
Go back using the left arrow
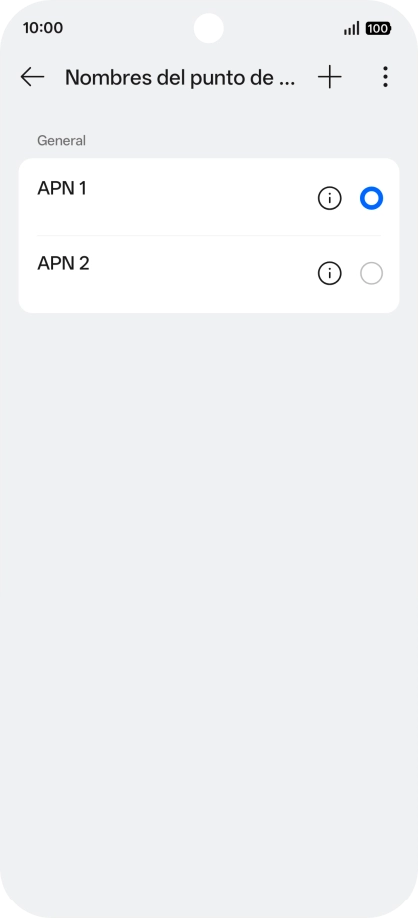[x=32, y=77]
